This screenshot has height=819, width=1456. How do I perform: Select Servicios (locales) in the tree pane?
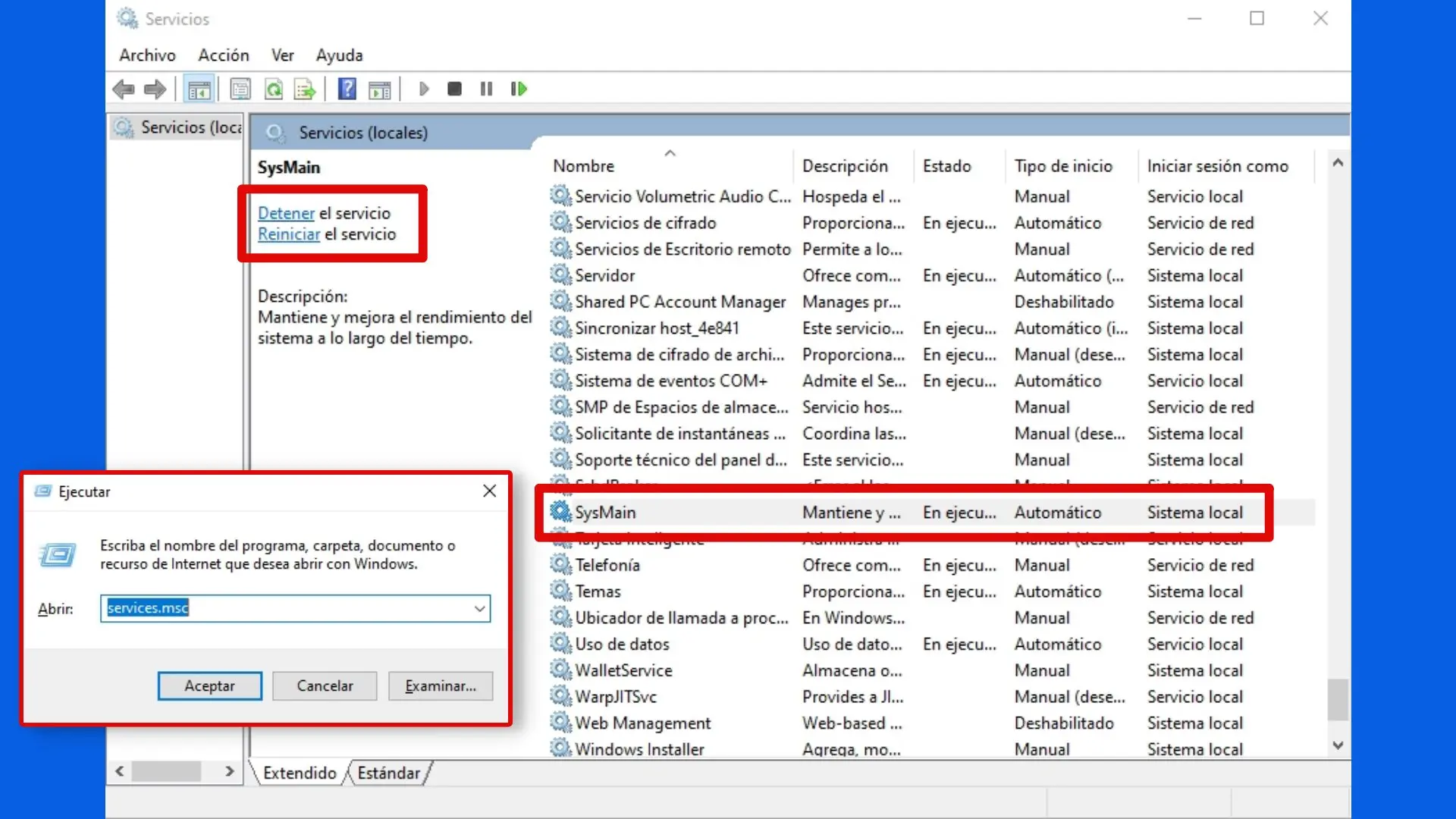tap(190, 127)
